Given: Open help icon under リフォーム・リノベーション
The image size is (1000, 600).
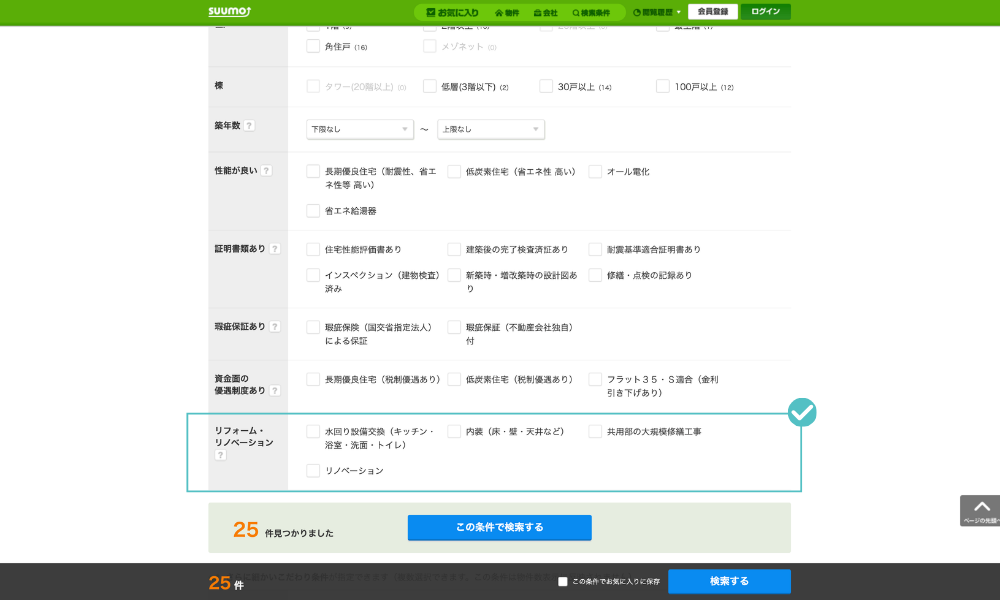Looking at the screenshot, I should click(x=220, y=455).
